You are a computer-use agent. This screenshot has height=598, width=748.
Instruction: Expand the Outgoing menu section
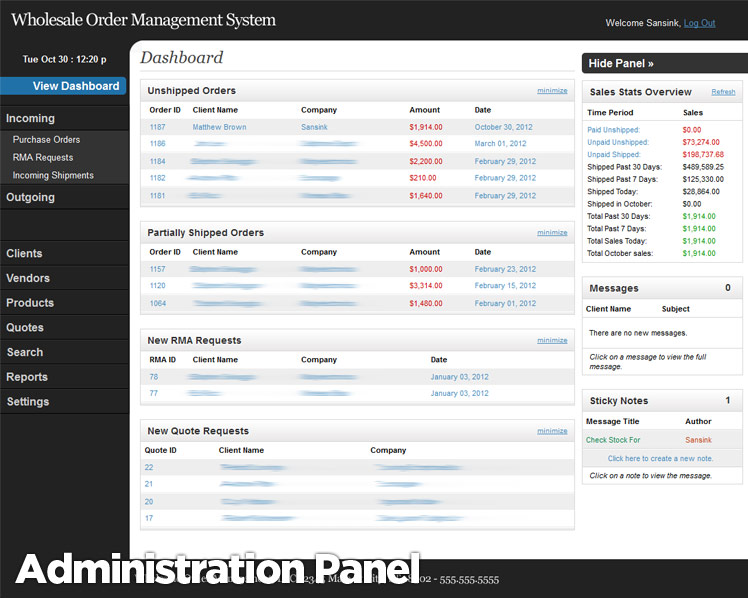pos(31,197)
